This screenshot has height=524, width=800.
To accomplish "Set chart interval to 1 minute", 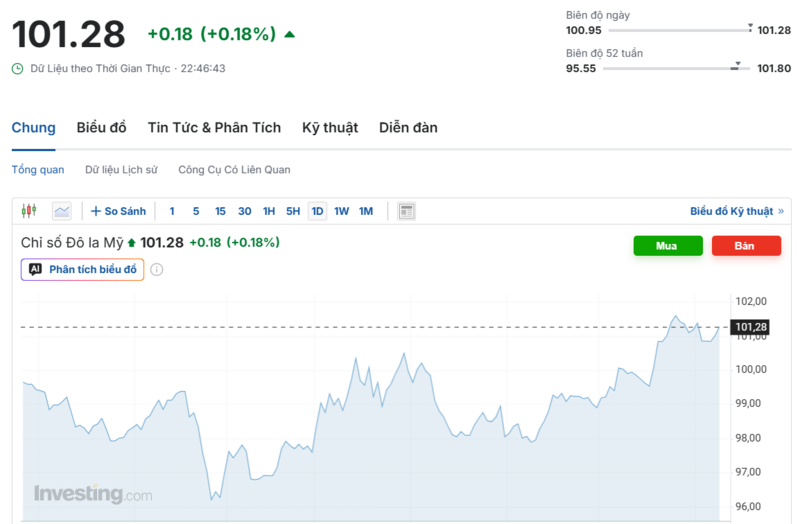I will [x=172, y=211].
